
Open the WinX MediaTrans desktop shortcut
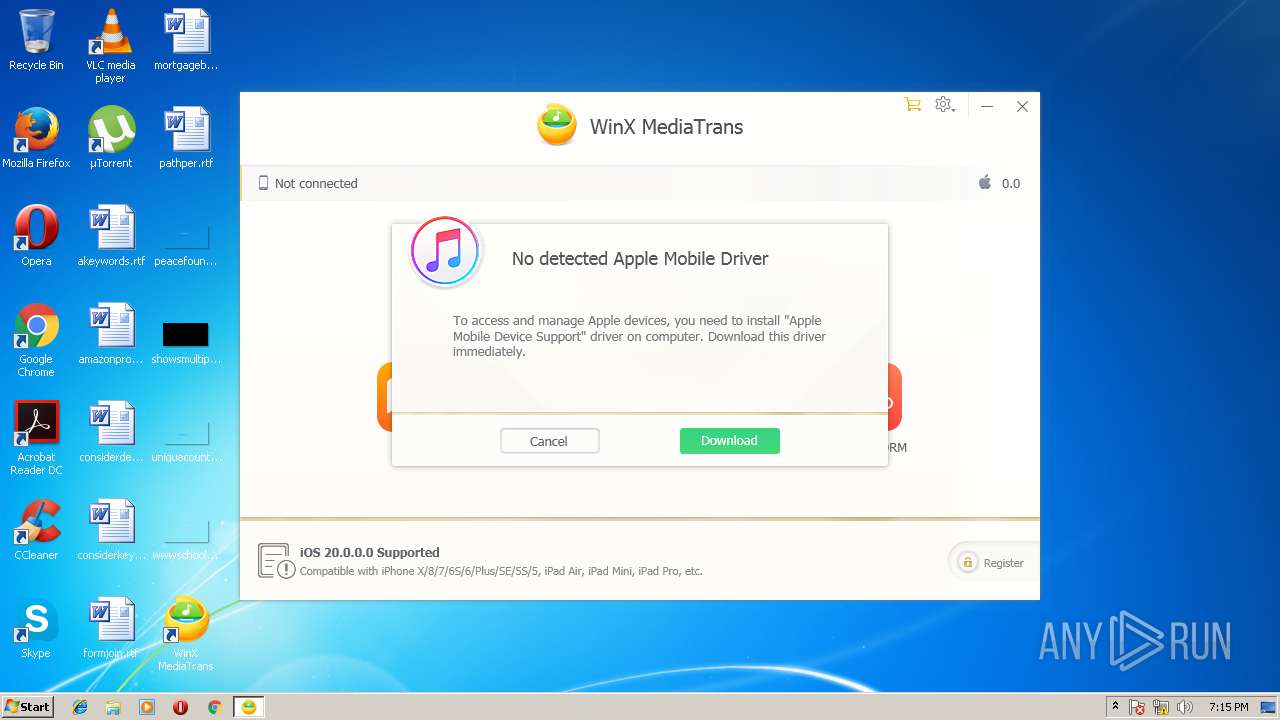[186, 634]
